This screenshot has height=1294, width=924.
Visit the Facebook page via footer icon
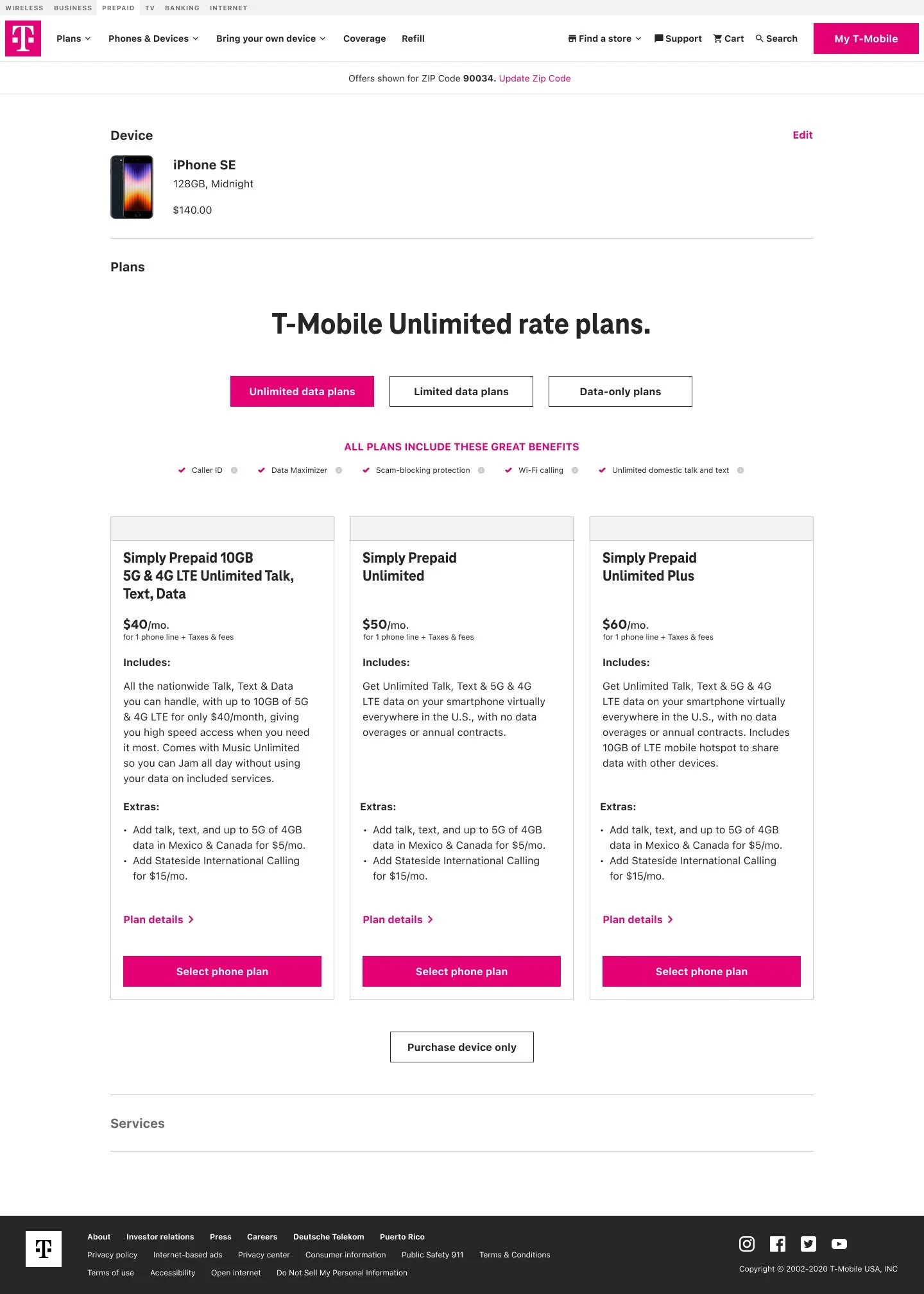tap(778, 1244)
